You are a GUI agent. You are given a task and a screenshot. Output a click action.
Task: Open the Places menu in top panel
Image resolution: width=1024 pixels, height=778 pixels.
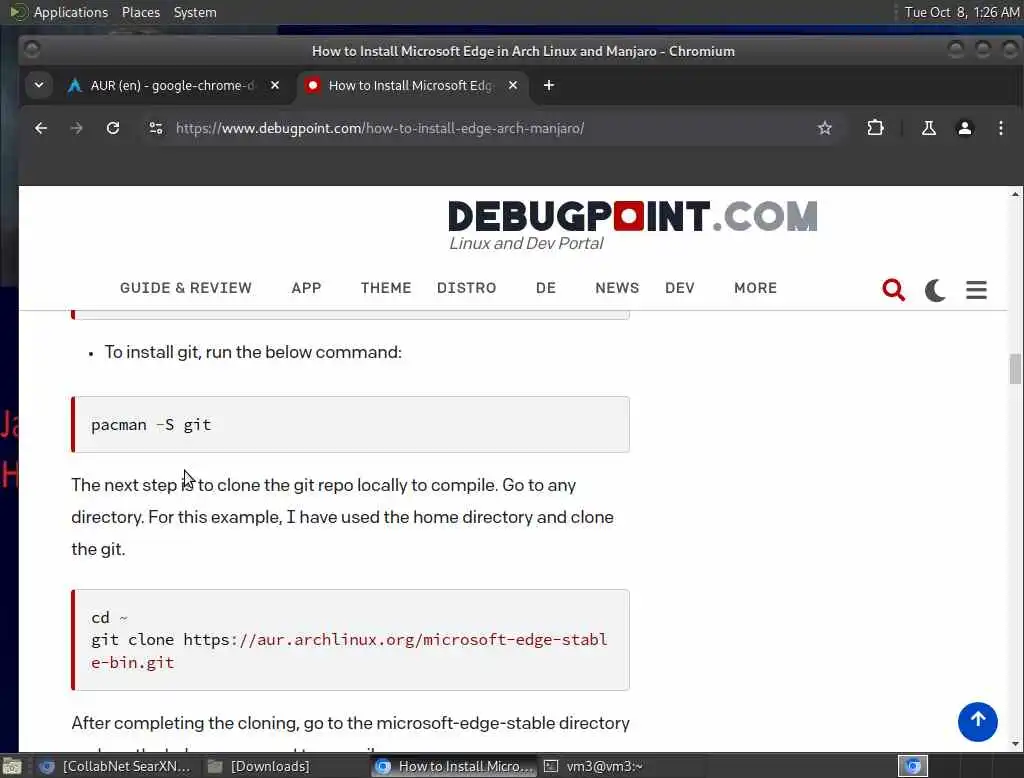pyautogui.click(x=140, y=12)
